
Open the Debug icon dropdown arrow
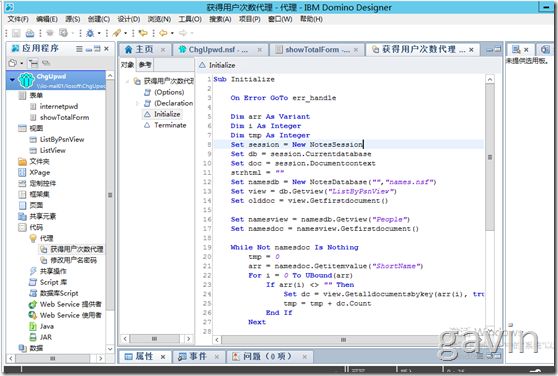[x=99, y=33]
